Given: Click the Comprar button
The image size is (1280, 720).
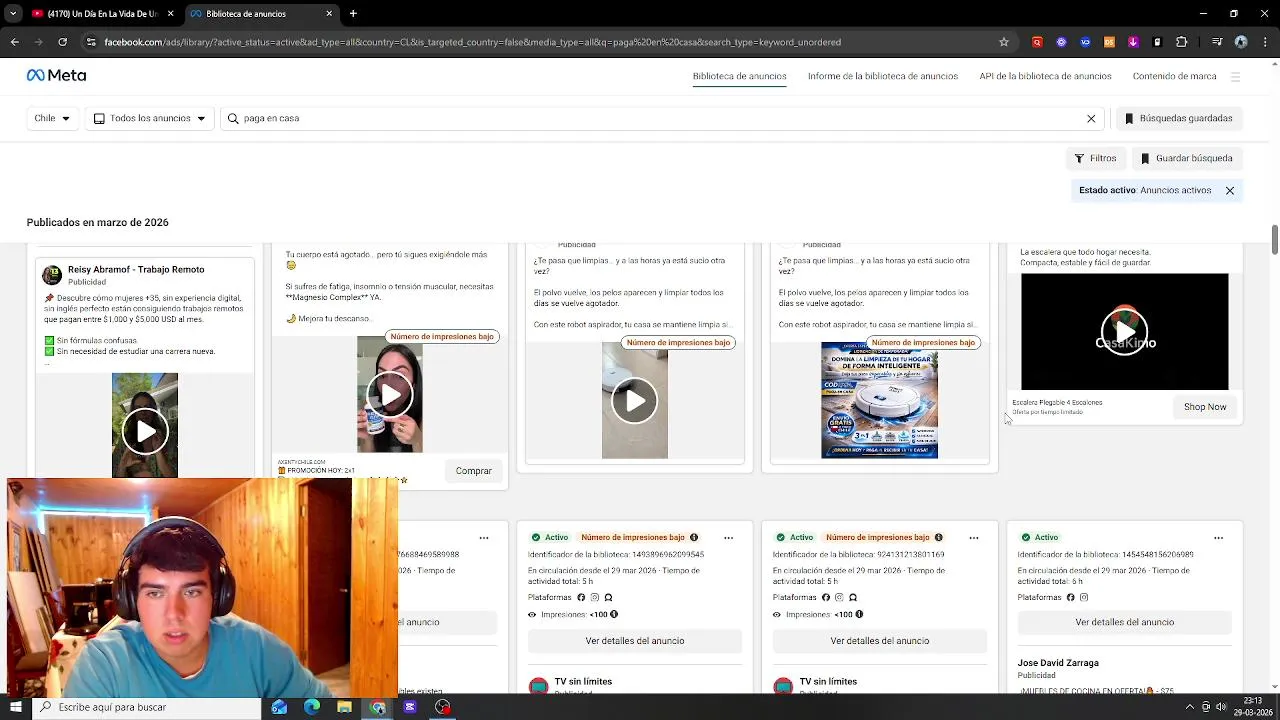Looking at the screenshot, I should (x=474, y=470).
